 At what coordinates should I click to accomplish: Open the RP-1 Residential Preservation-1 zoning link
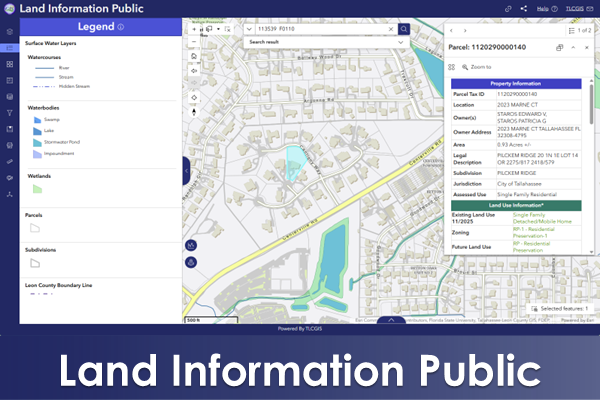(x=533, y=232)
